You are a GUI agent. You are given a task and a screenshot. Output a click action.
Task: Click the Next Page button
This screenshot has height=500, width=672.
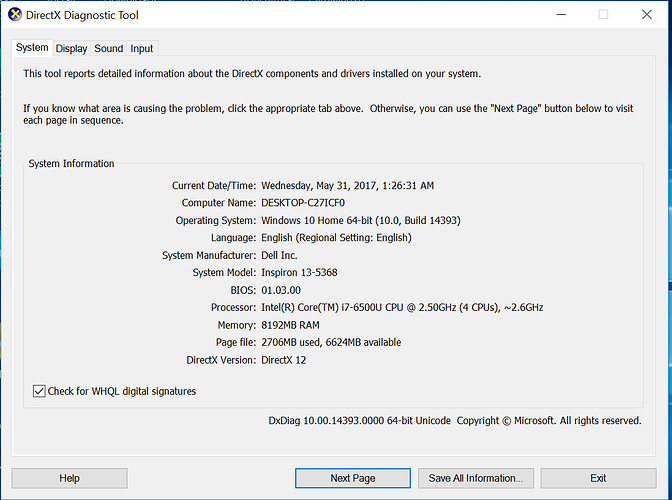[353, 478]
